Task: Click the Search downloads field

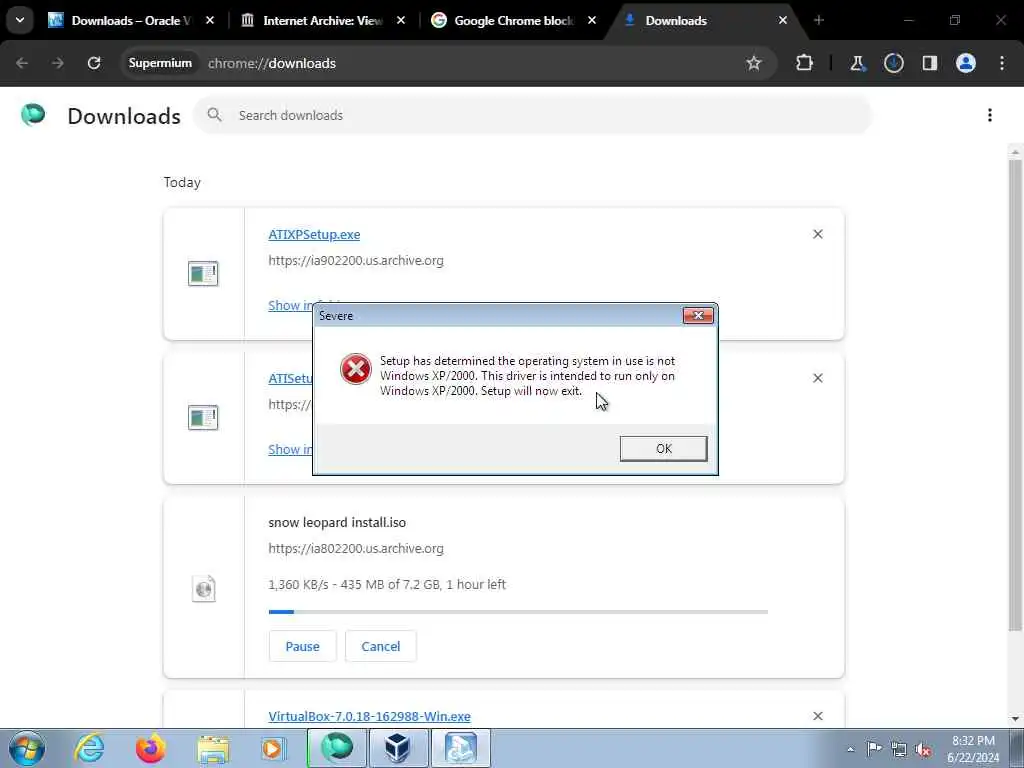Action: 532,115
